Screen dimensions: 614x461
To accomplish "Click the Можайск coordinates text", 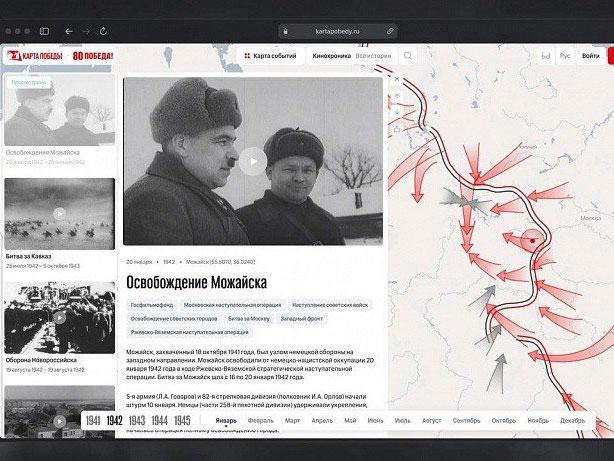I will coord(220,262).
